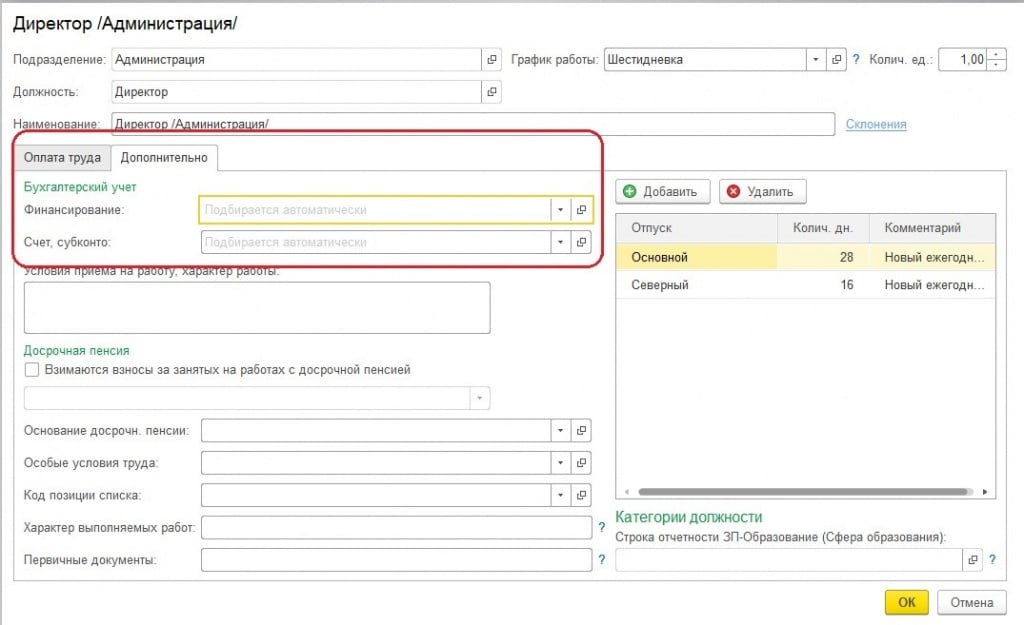Enable Взимаются взносы за досрочную пенсию checkbox

click(32, 369)
